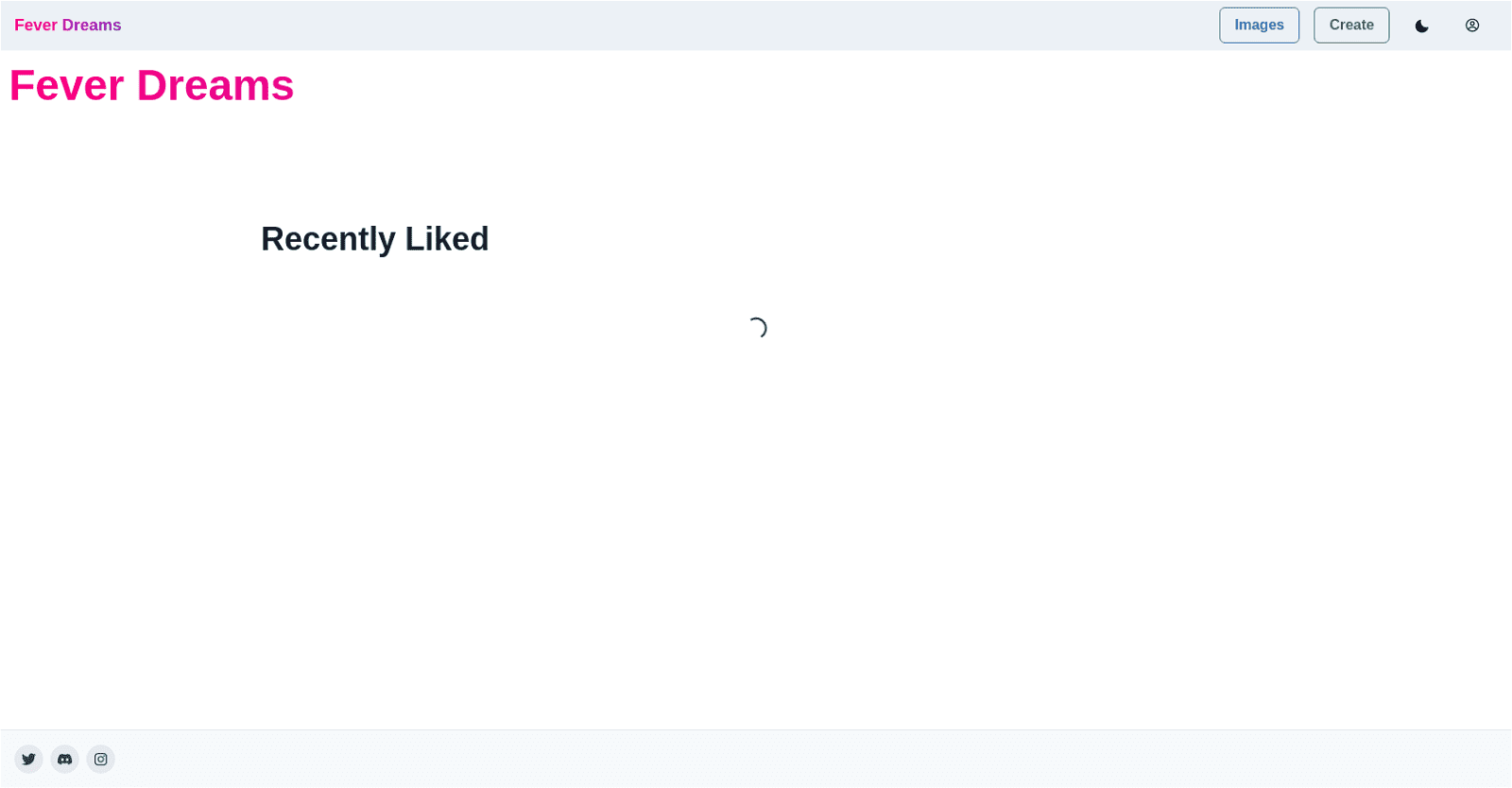Image resolution: width=1512 pixels, height=788 pixels.
Task: Select the Instagram social button
Action: pos(101,759)
